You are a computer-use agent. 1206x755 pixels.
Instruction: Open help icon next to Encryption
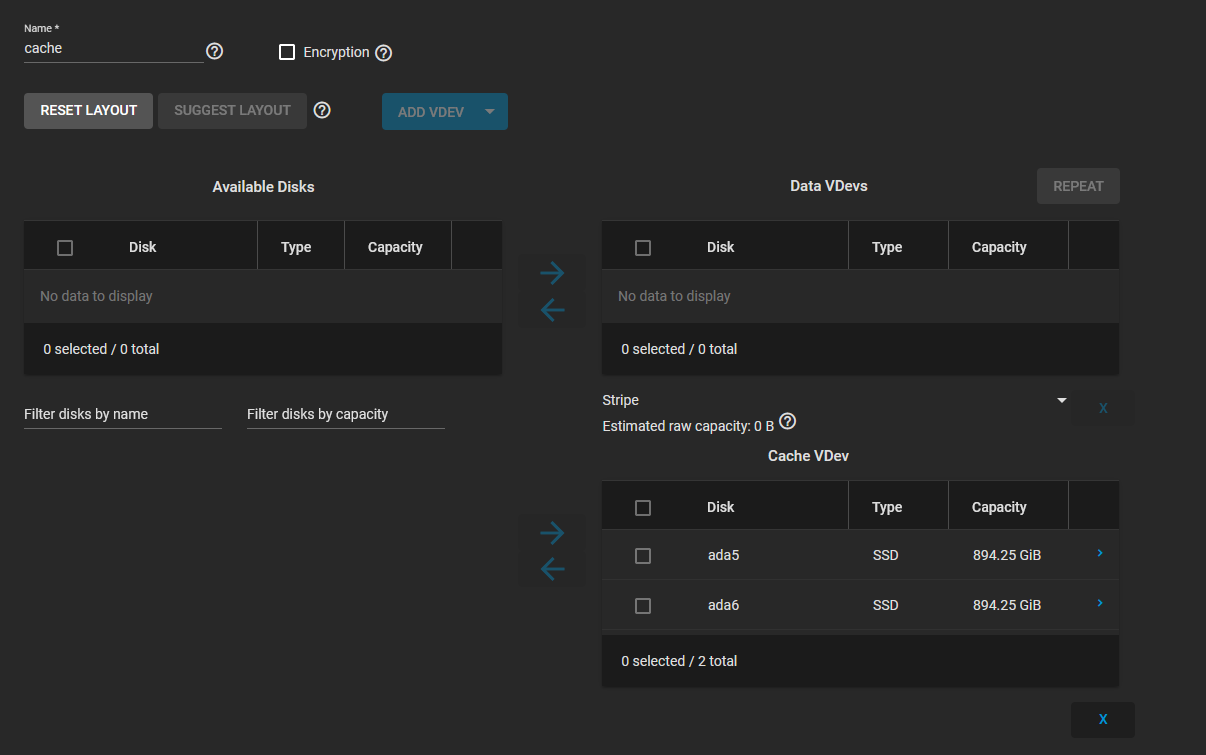point(383,53)
